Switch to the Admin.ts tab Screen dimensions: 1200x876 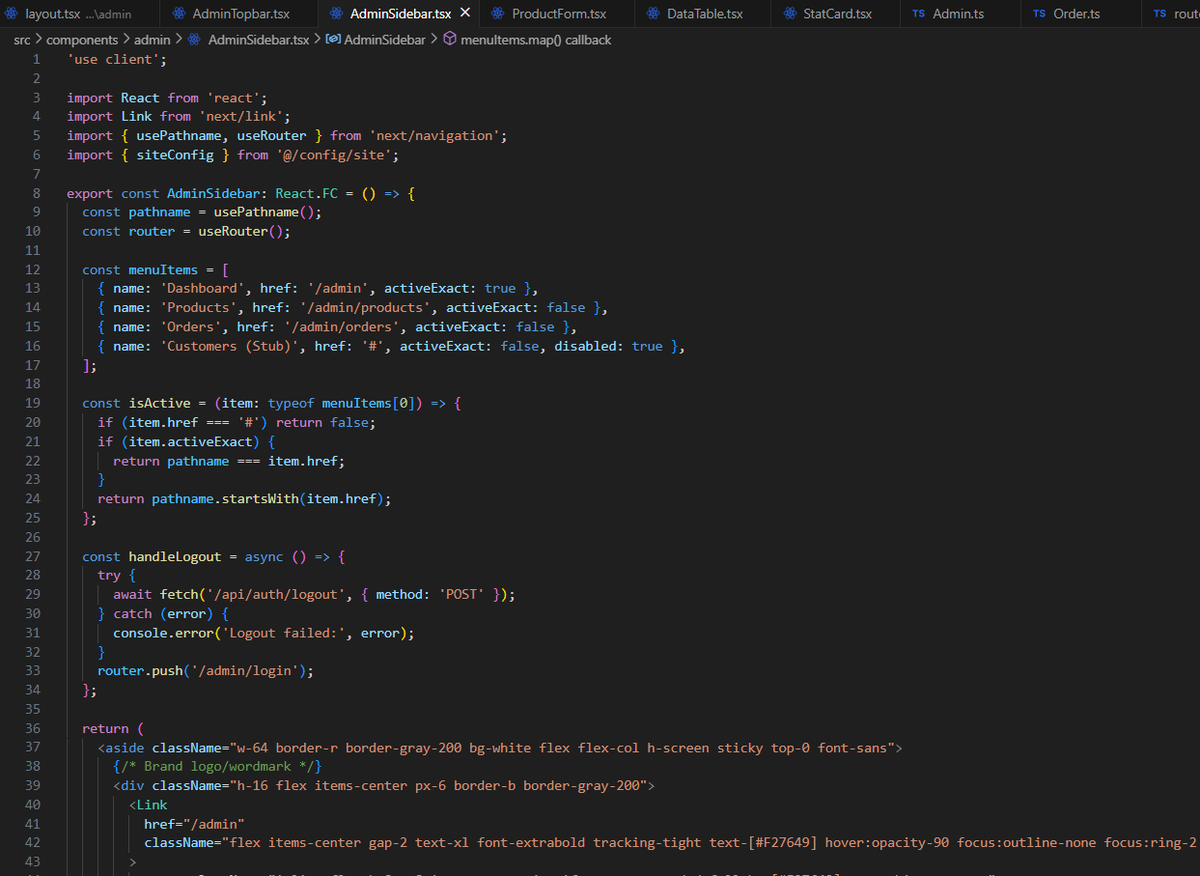tap(958, 14)
